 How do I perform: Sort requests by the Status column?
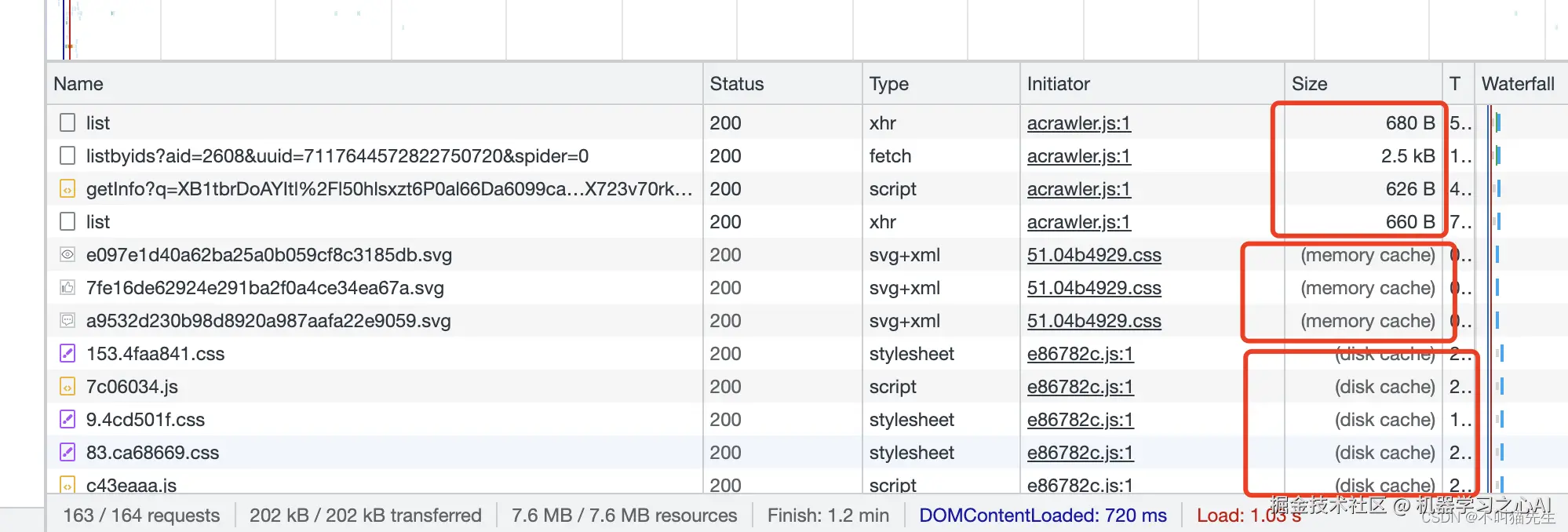click(x=736, y=84)
